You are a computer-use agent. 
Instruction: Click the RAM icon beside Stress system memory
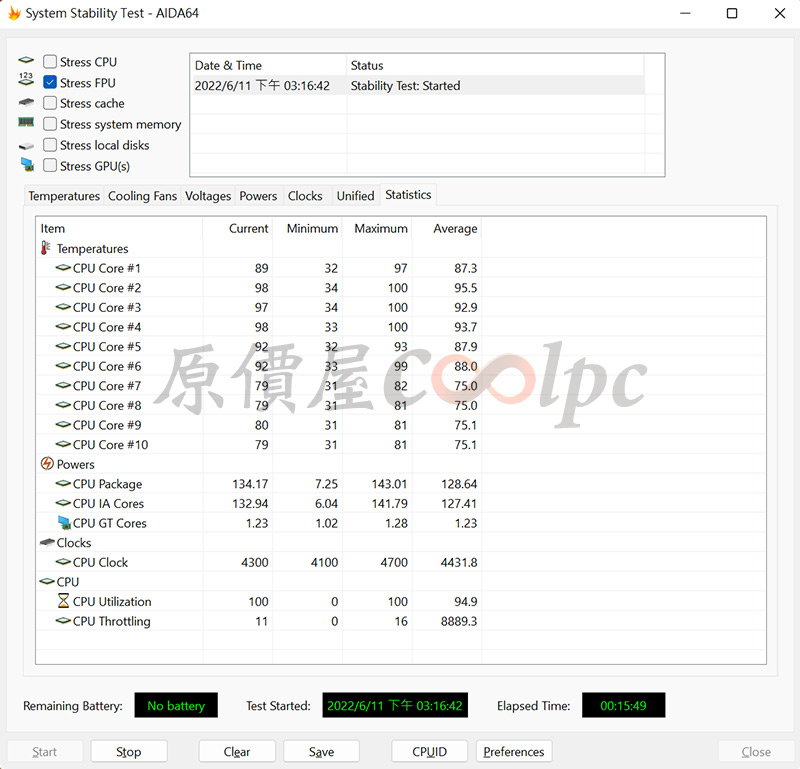pyautogui.click(x=26, y=124)
